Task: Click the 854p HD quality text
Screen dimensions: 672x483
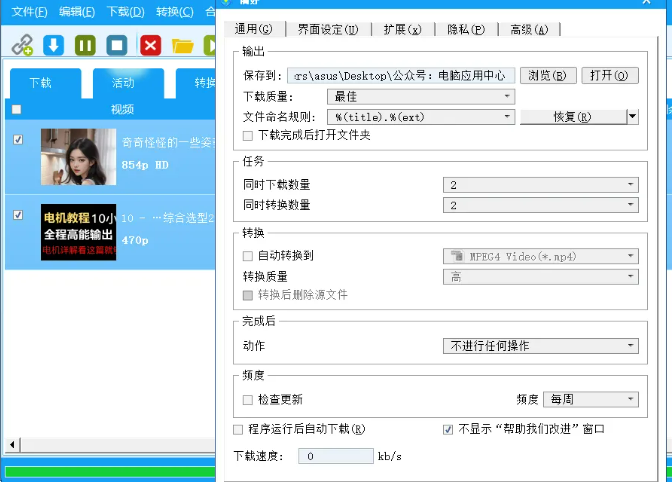Action: click(145, 165)
